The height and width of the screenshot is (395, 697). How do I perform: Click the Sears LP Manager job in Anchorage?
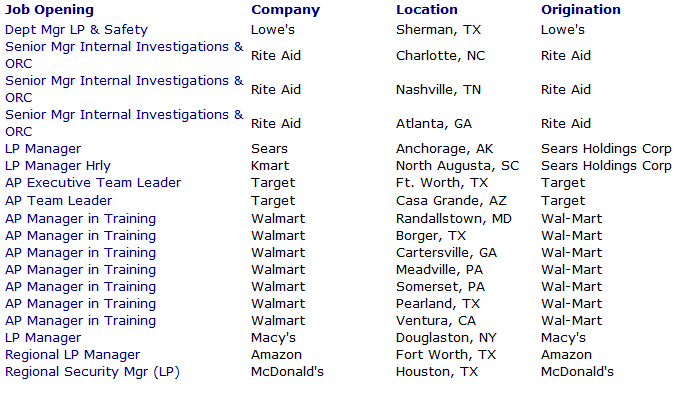pos(43,149)
